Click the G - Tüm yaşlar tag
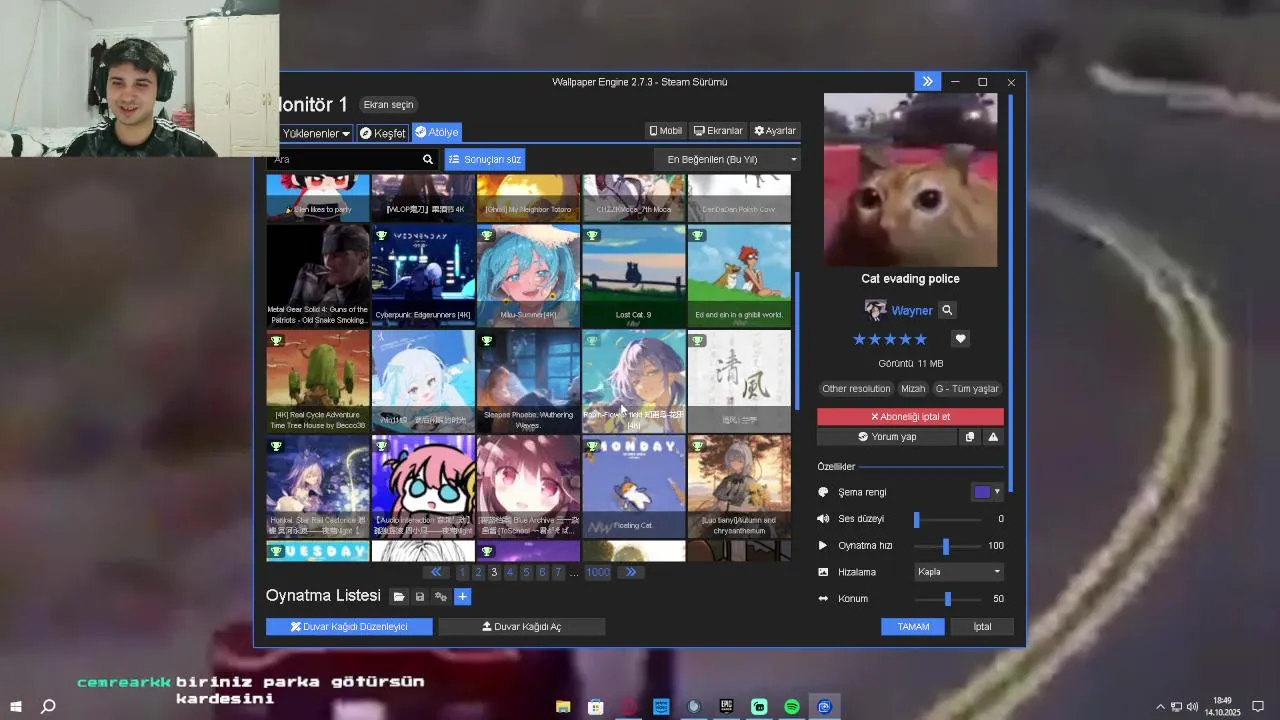The width and height of the screenshot is (1280, 720). coord(967,389)
